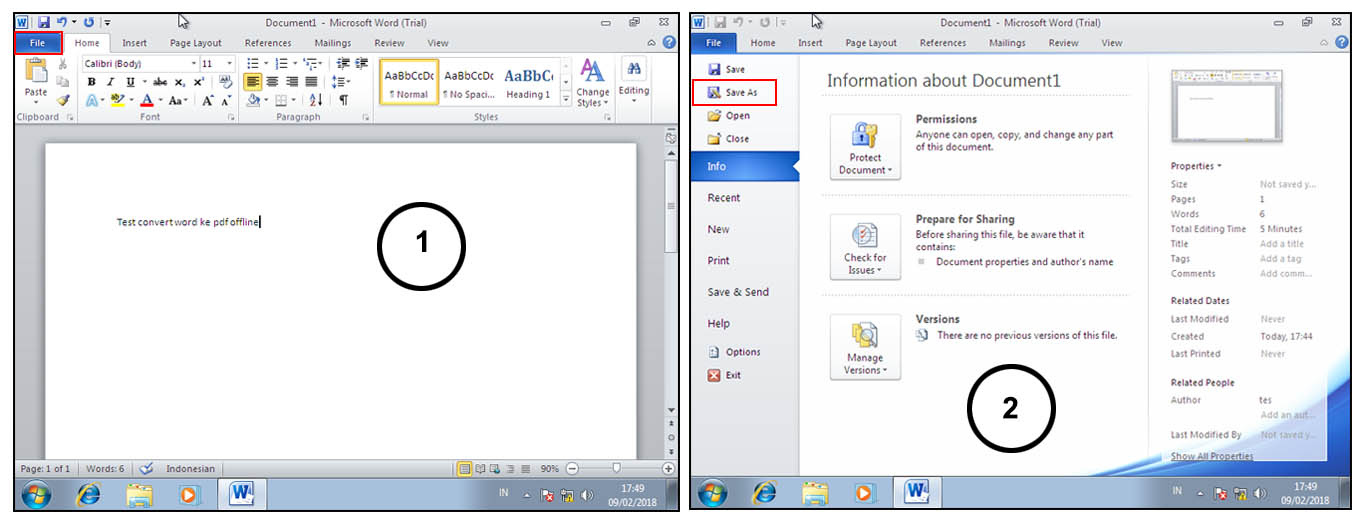
Task: Open the Check for Issues dropdown
Action: 865,247
